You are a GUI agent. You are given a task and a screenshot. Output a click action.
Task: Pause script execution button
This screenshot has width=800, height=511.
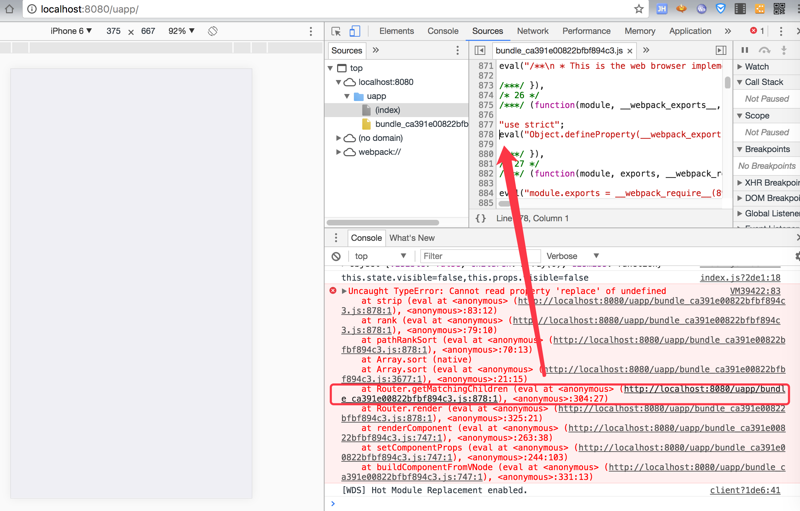(745, 50)
